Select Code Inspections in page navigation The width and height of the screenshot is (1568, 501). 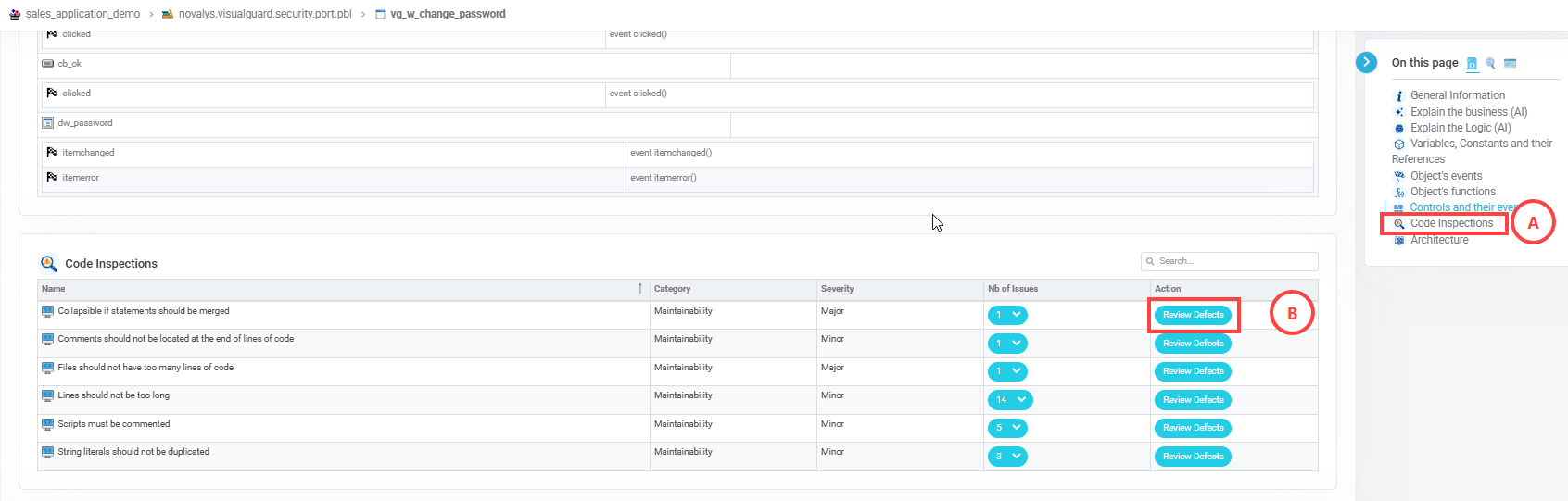pyautogui.click(x=1451, y=223)
